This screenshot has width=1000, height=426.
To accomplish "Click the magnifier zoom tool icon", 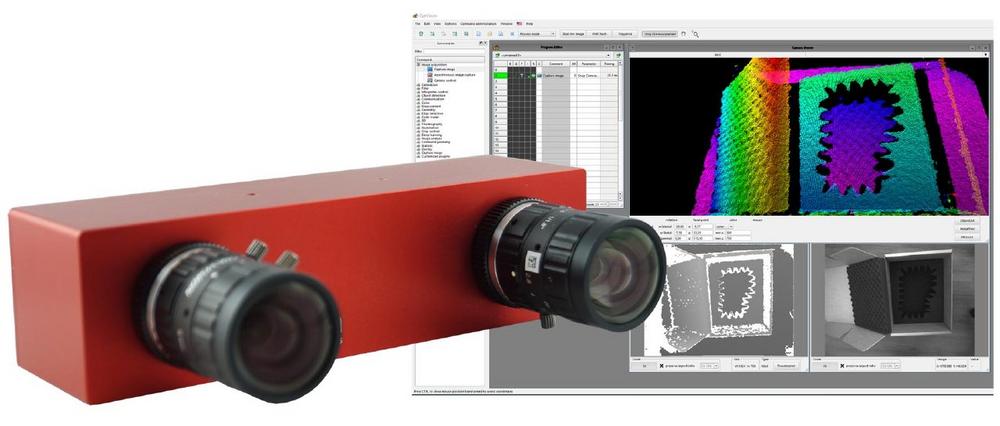I will tap(696, 34).
